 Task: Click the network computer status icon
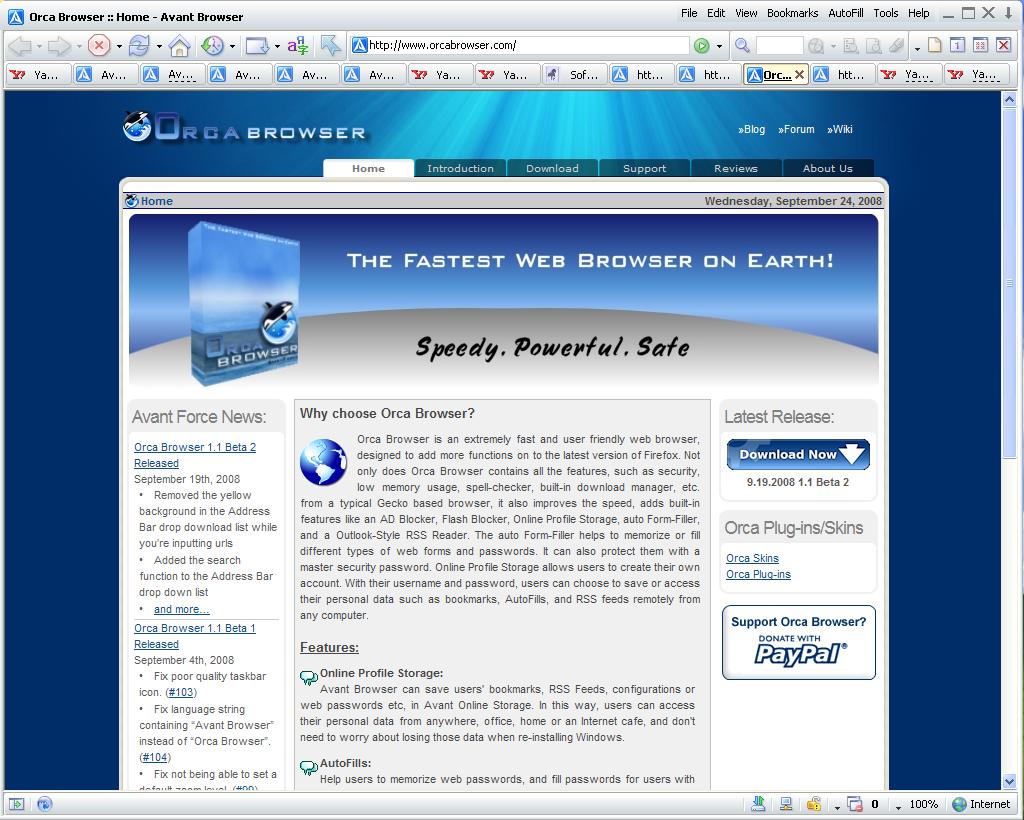point(786,804)
